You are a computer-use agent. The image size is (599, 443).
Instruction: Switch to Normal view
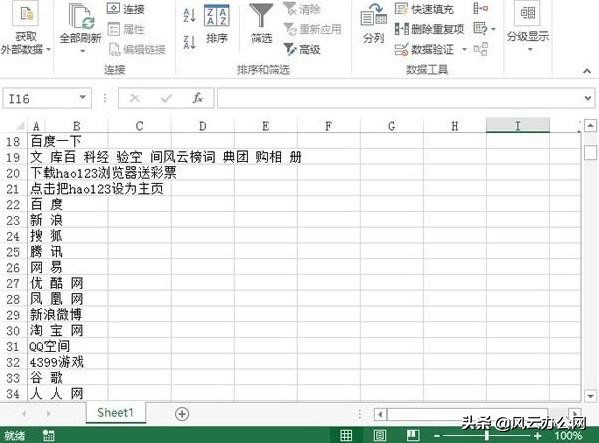[x=346, y=435]
